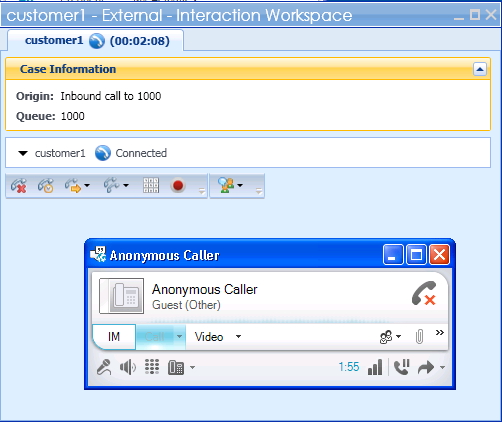Toggle the speaker volume icon

[x=128, y=367]
